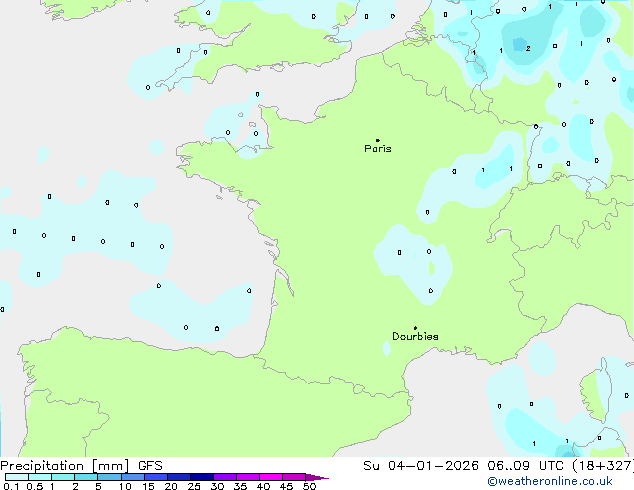Click the forecast date Su 04-01-2026 text
Viewport: 634px width, 490px height.
pyautogui.click(x=421, y=466)
